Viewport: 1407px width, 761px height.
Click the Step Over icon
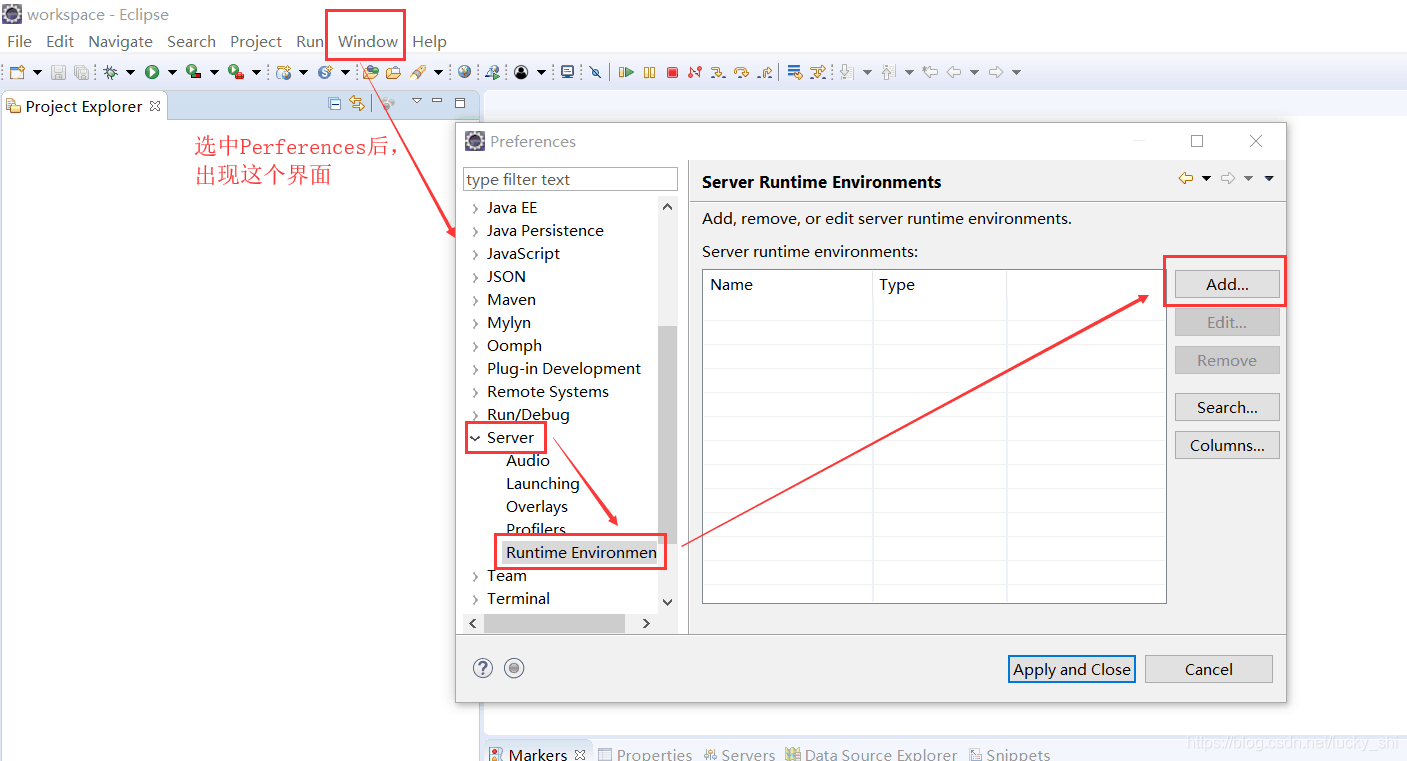(741, 72)
